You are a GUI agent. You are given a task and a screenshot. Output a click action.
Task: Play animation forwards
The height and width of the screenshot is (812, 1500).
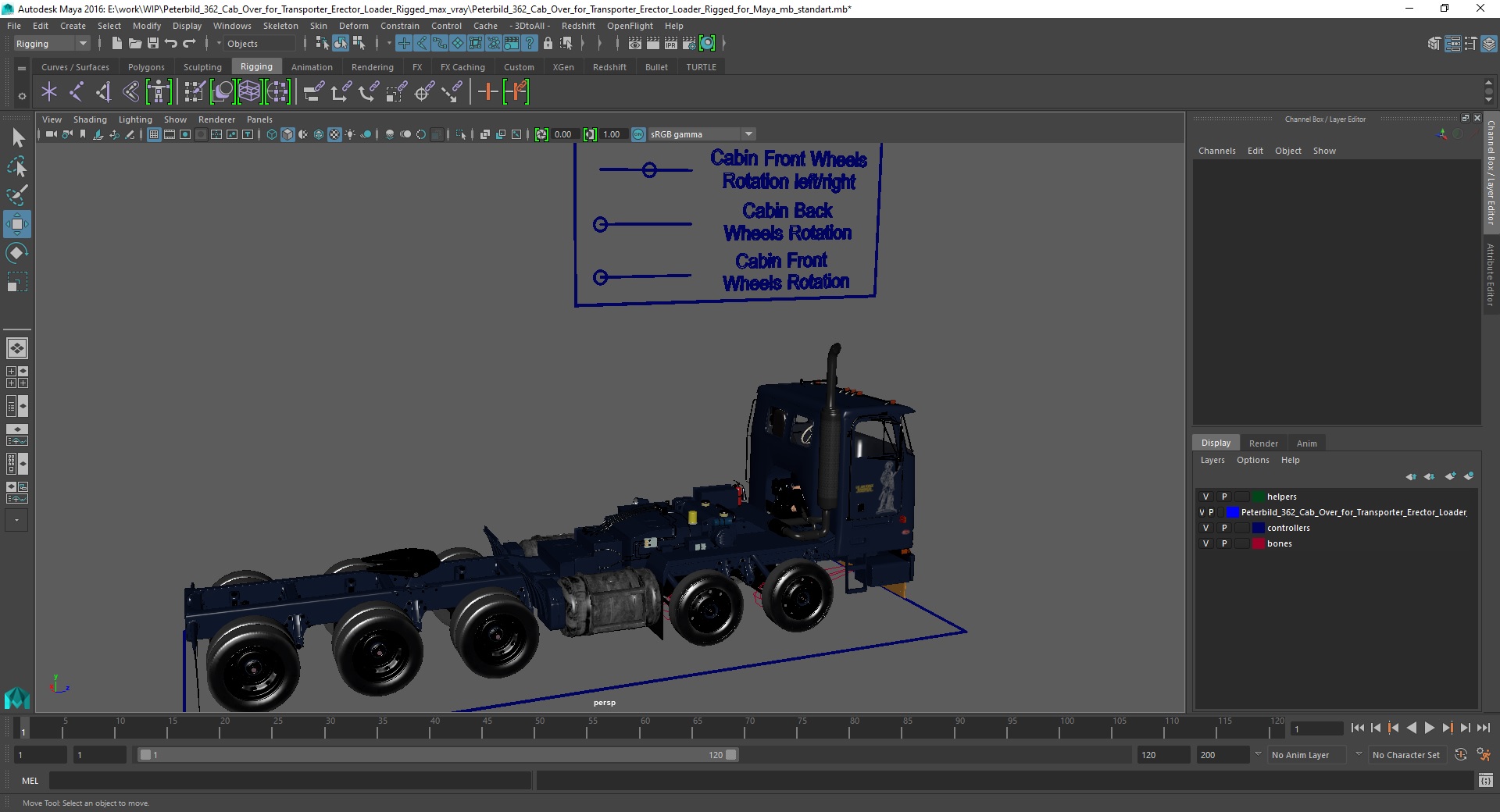point(1429,728)
